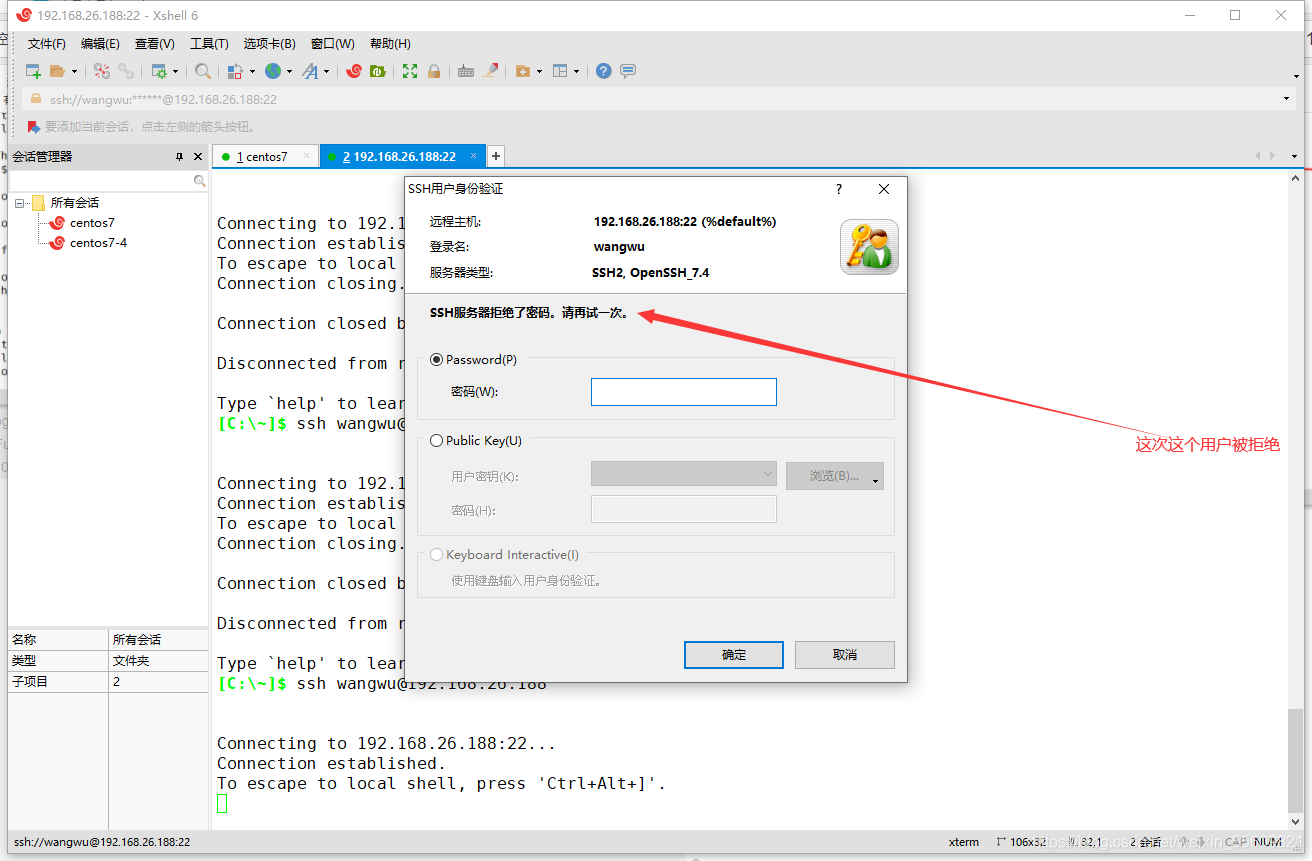
Task: Open the 帮助(H) menu
Action: pos(390,44)
